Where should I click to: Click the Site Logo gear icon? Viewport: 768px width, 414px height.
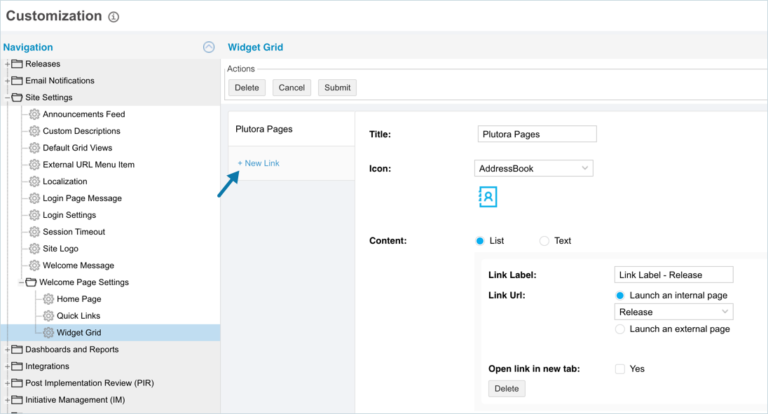click(34, 248)
